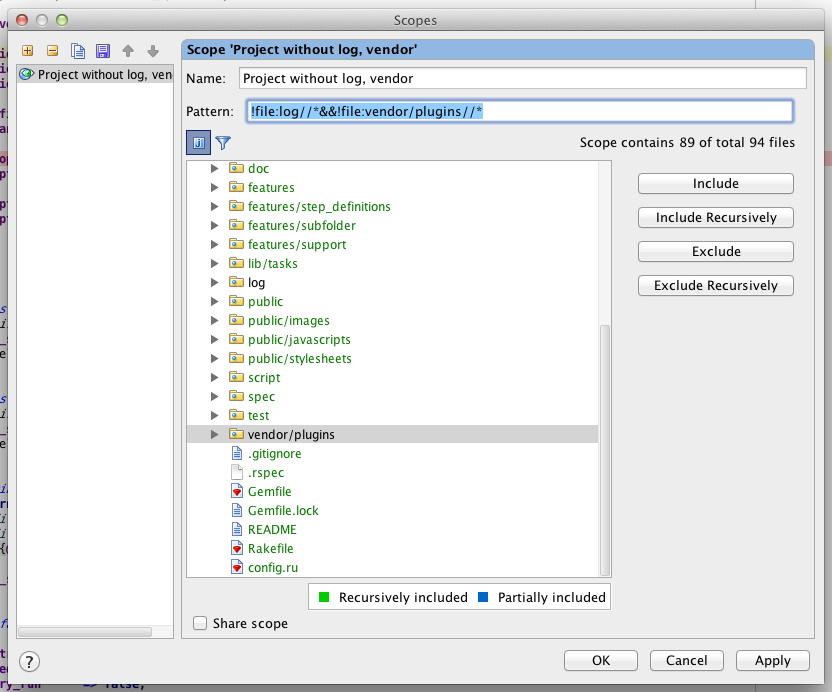Select the Gemfile.lock file name

[283, 511]
